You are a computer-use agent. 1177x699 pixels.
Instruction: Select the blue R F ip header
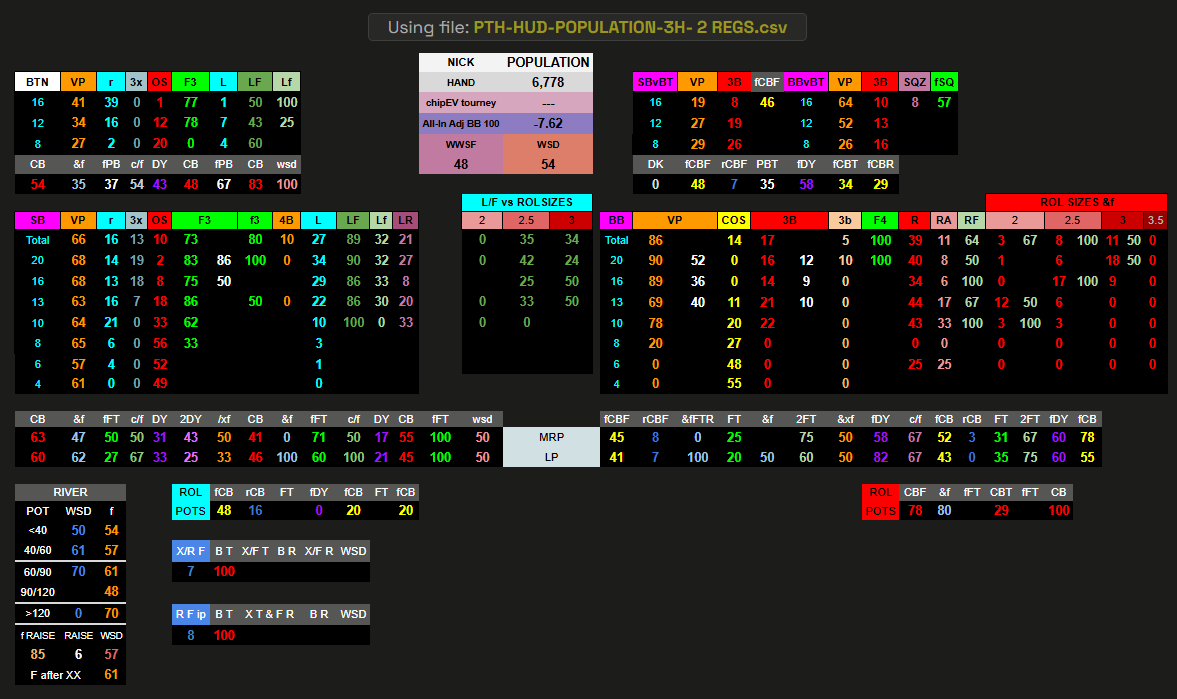tap(189, 613)
